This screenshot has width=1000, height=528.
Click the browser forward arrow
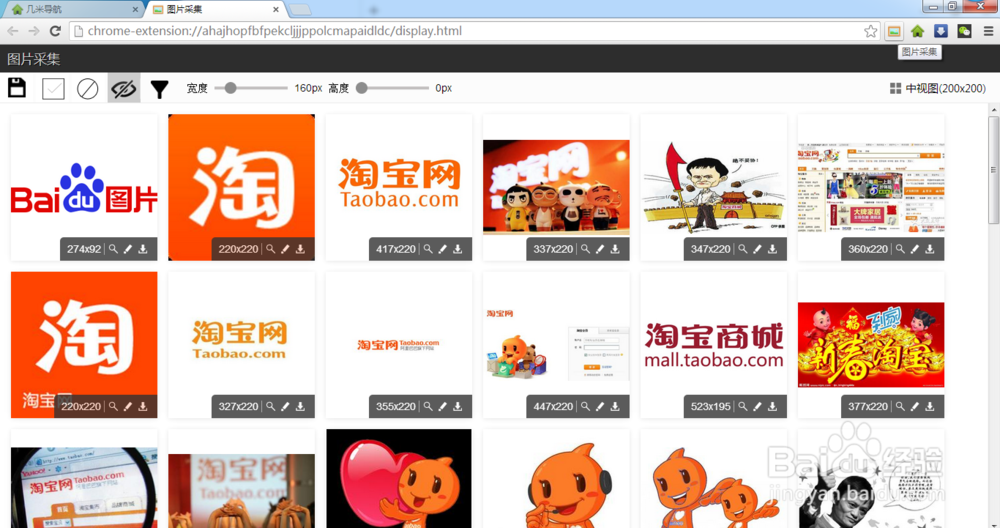point(34,31)
